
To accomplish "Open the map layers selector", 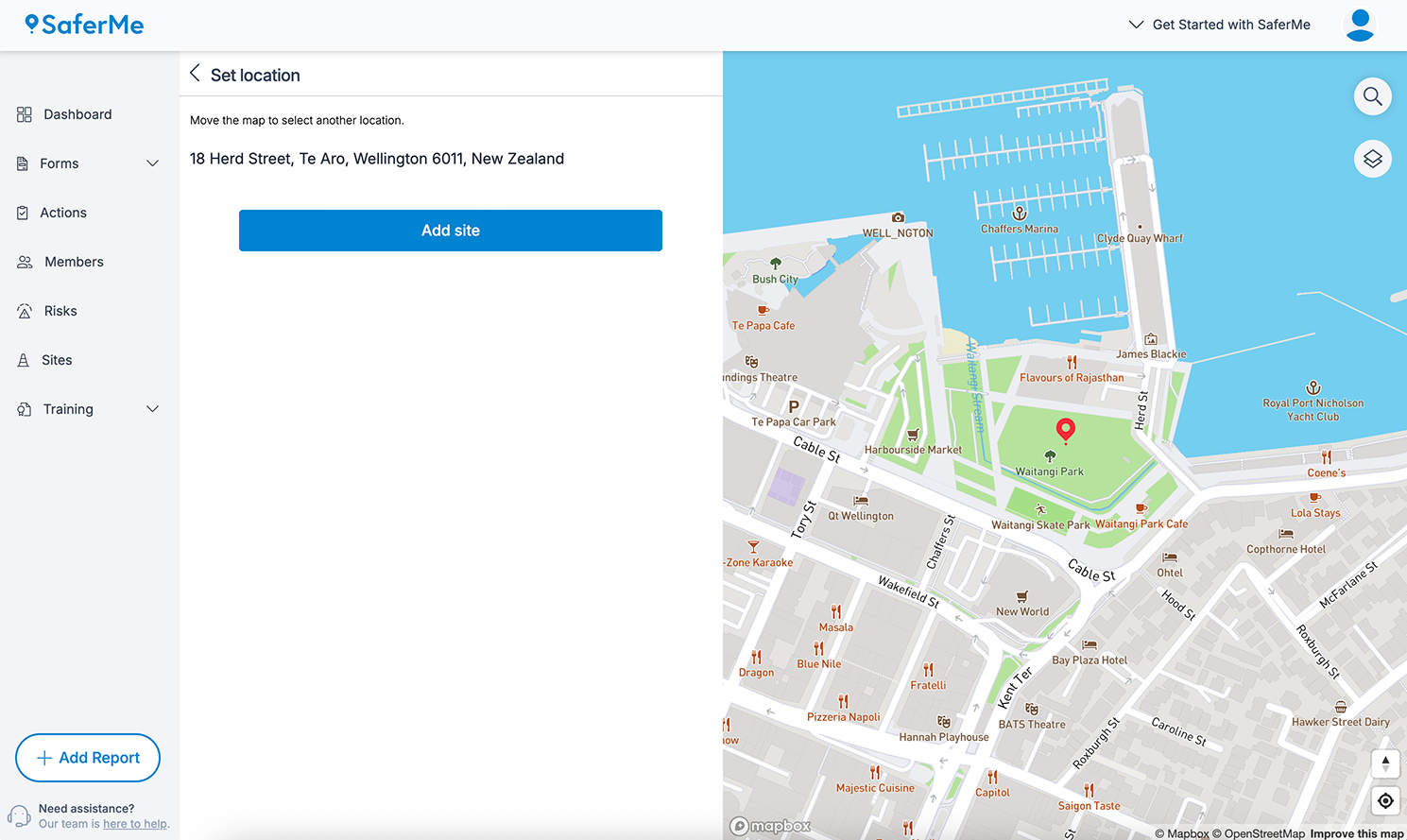I will pyautogui.click(x=1372, y=159).
